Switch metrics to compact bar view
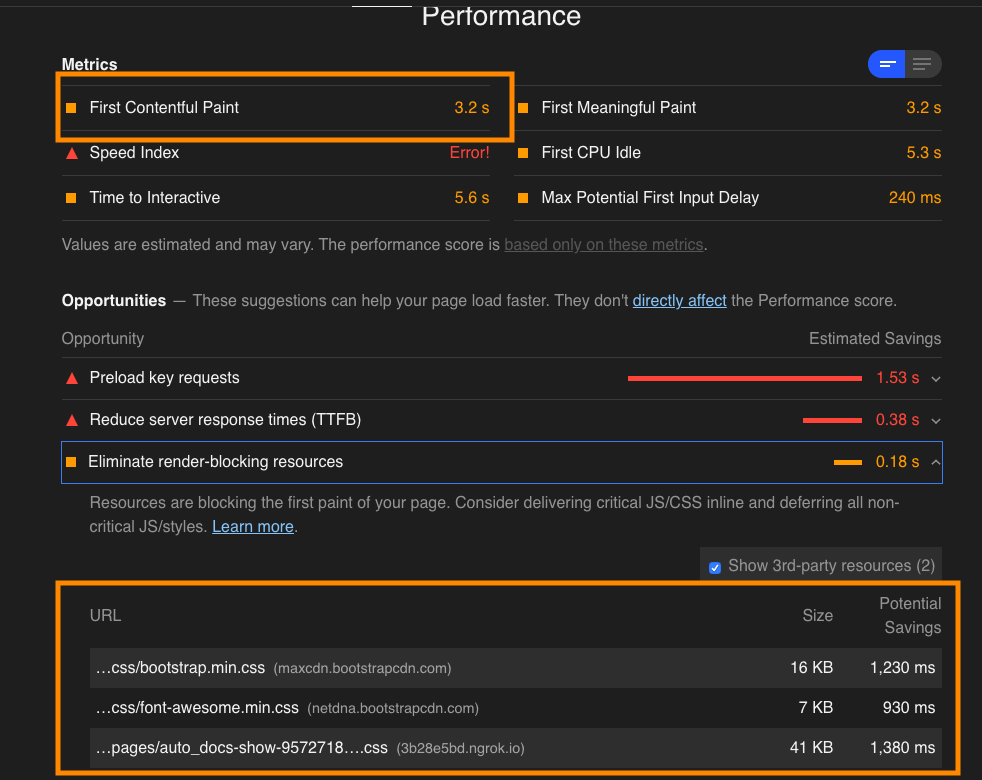982x780 pixels. [x=886, y=65]
